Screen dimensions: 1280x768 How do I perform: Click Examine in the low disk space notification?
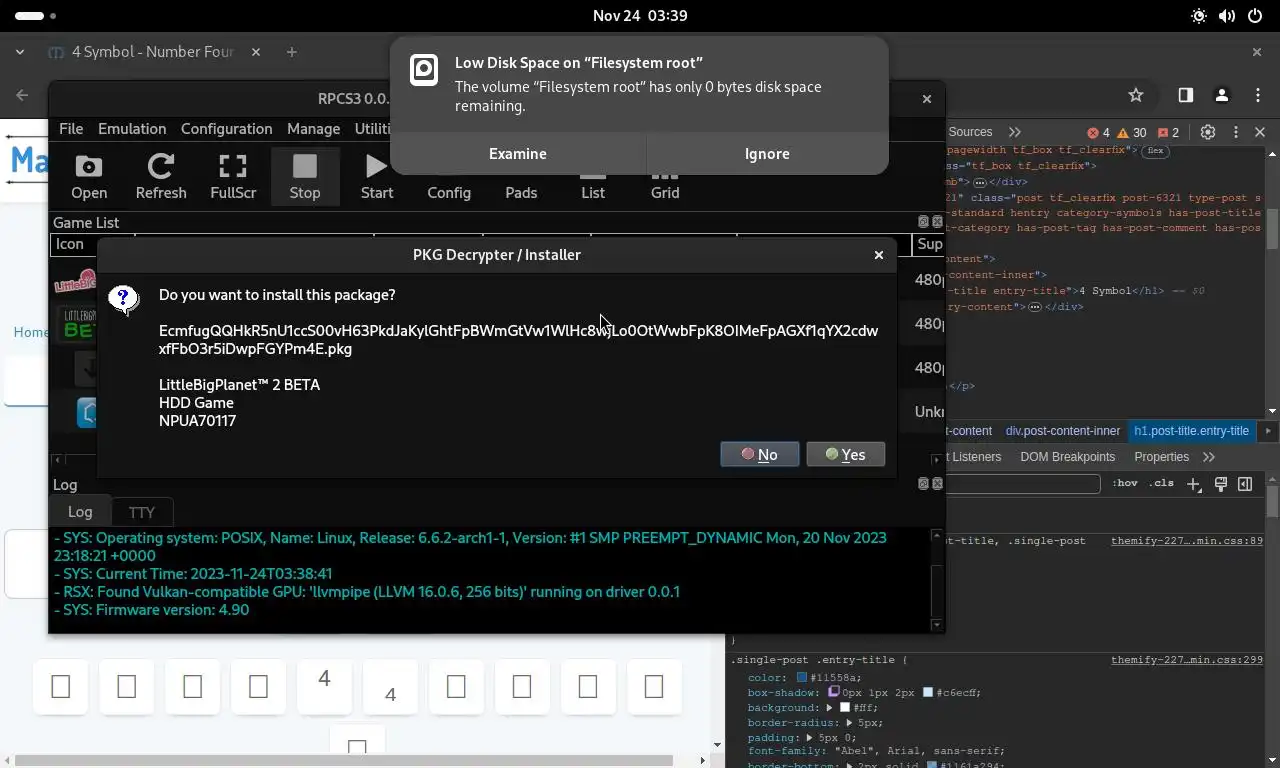pos(518,154)
